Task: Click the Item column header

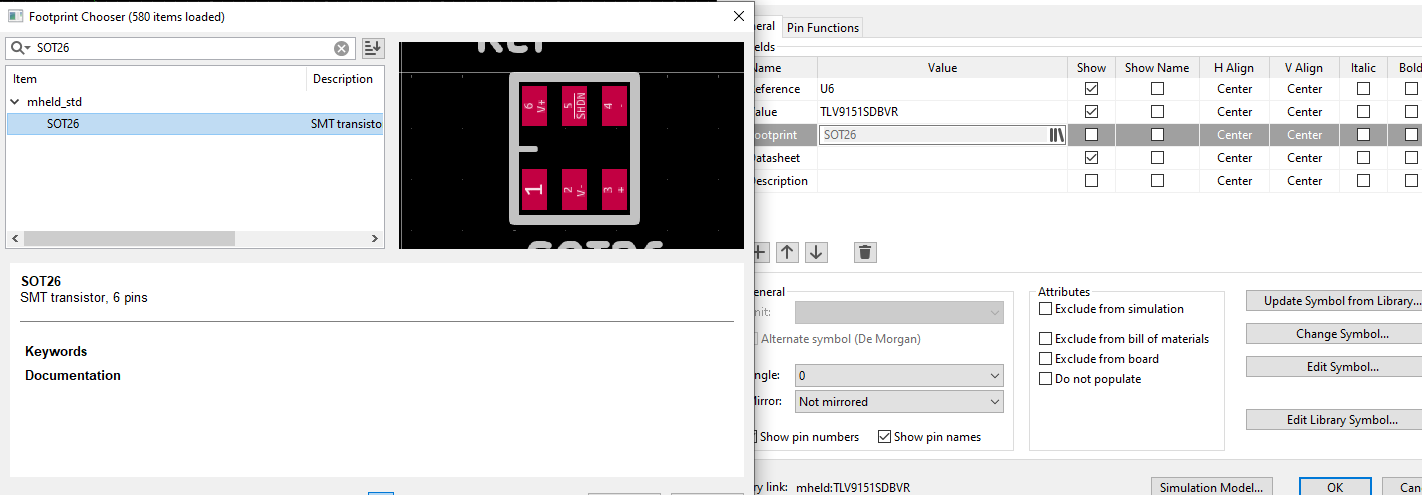Action: (x=157, y=79)
